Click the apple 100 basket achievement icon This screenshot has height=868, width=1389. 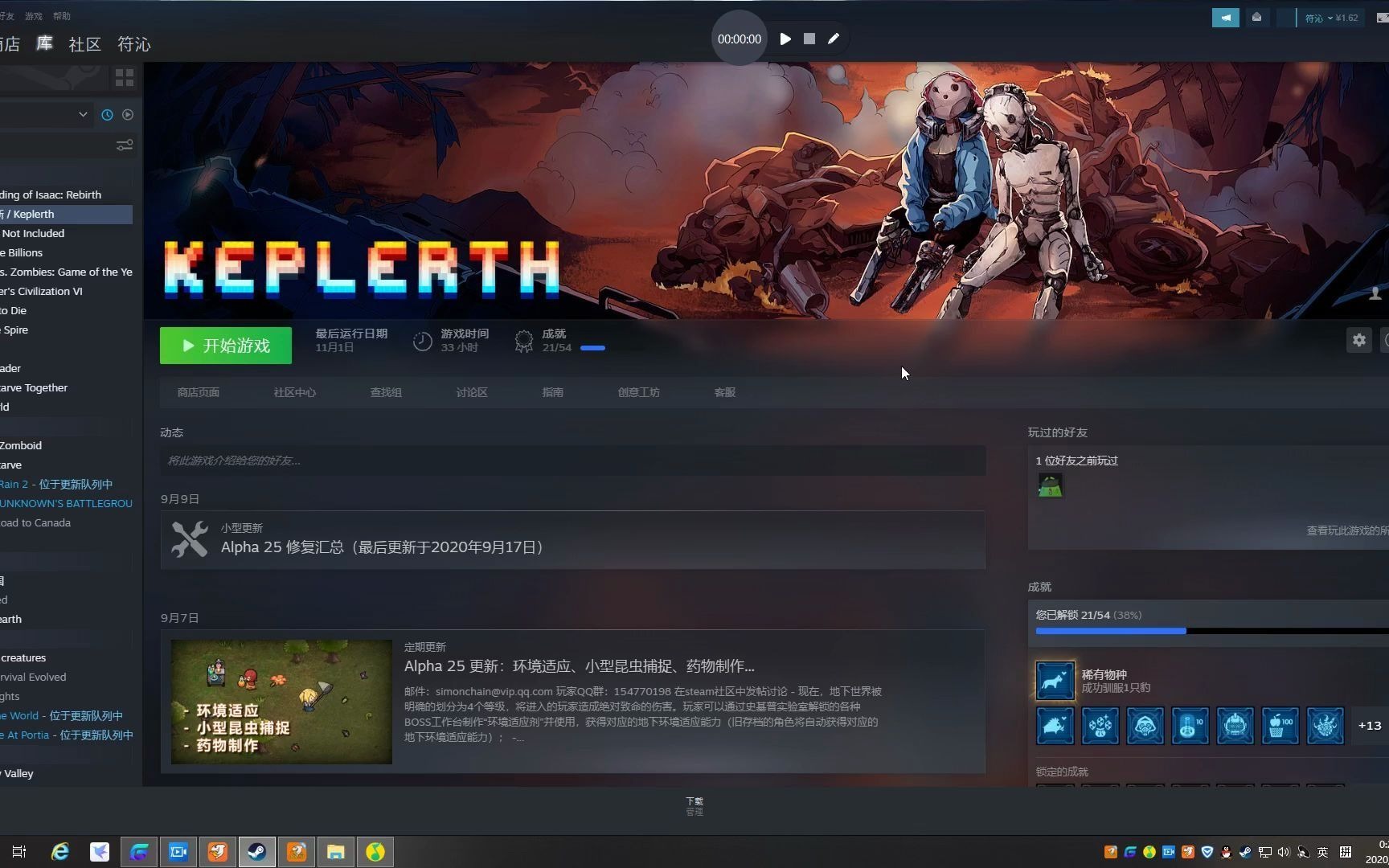(1280, 726)
